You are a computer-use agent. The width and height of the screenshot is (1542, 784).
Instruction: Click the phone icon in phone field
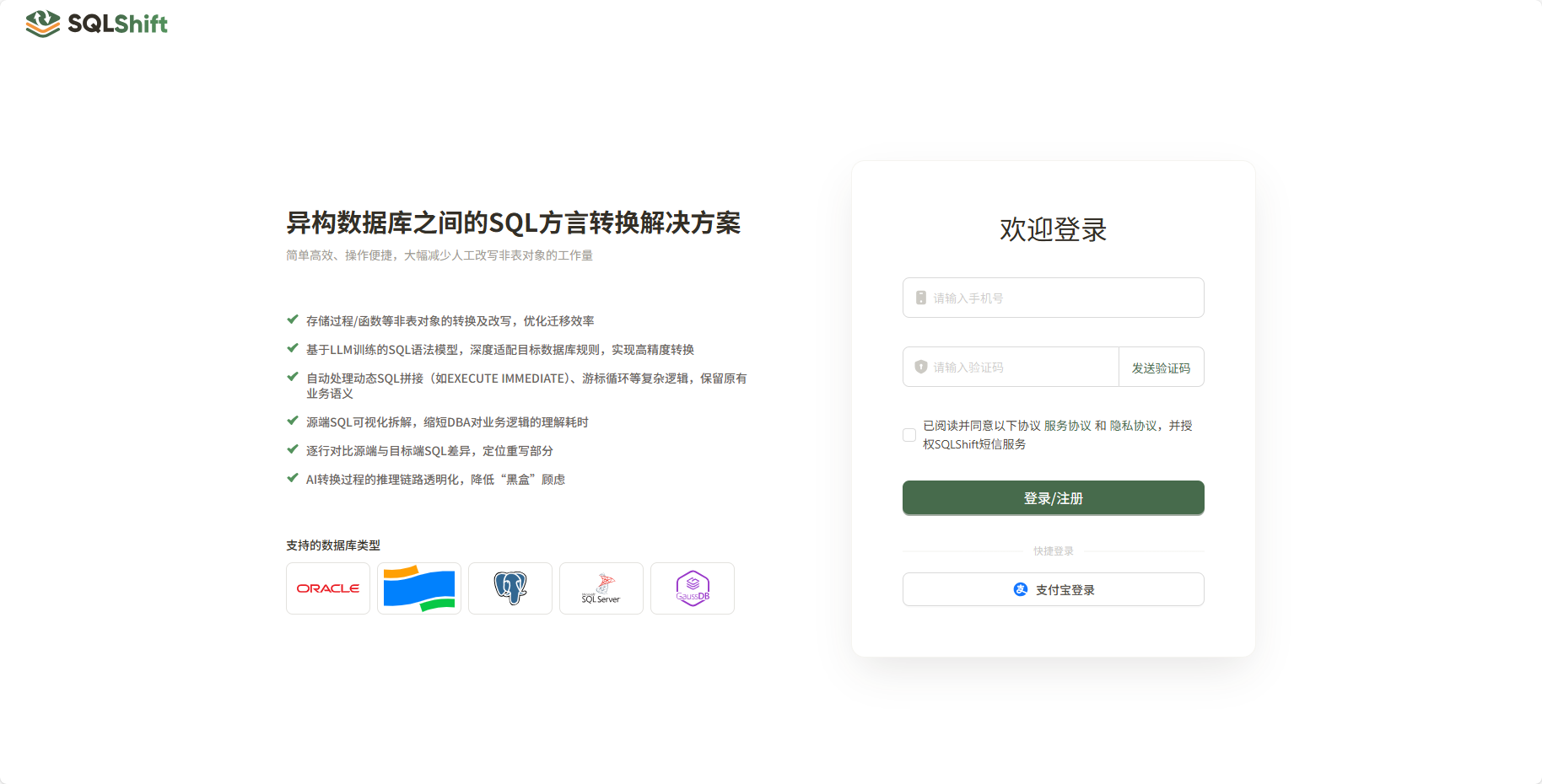pyautogui.click(x=921, y=298)
